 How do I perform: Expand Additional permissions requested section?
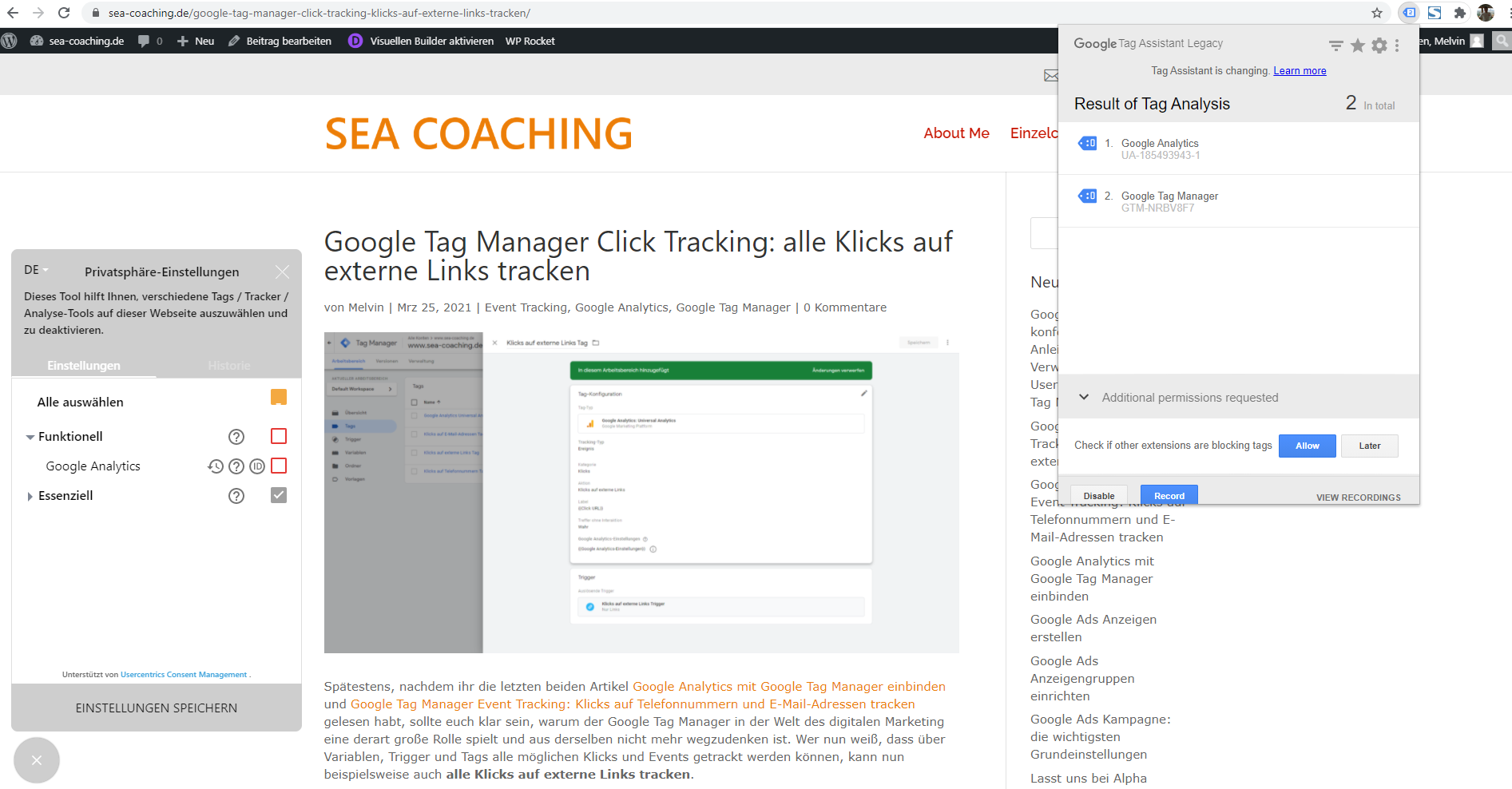click(x=1238, y=397)
